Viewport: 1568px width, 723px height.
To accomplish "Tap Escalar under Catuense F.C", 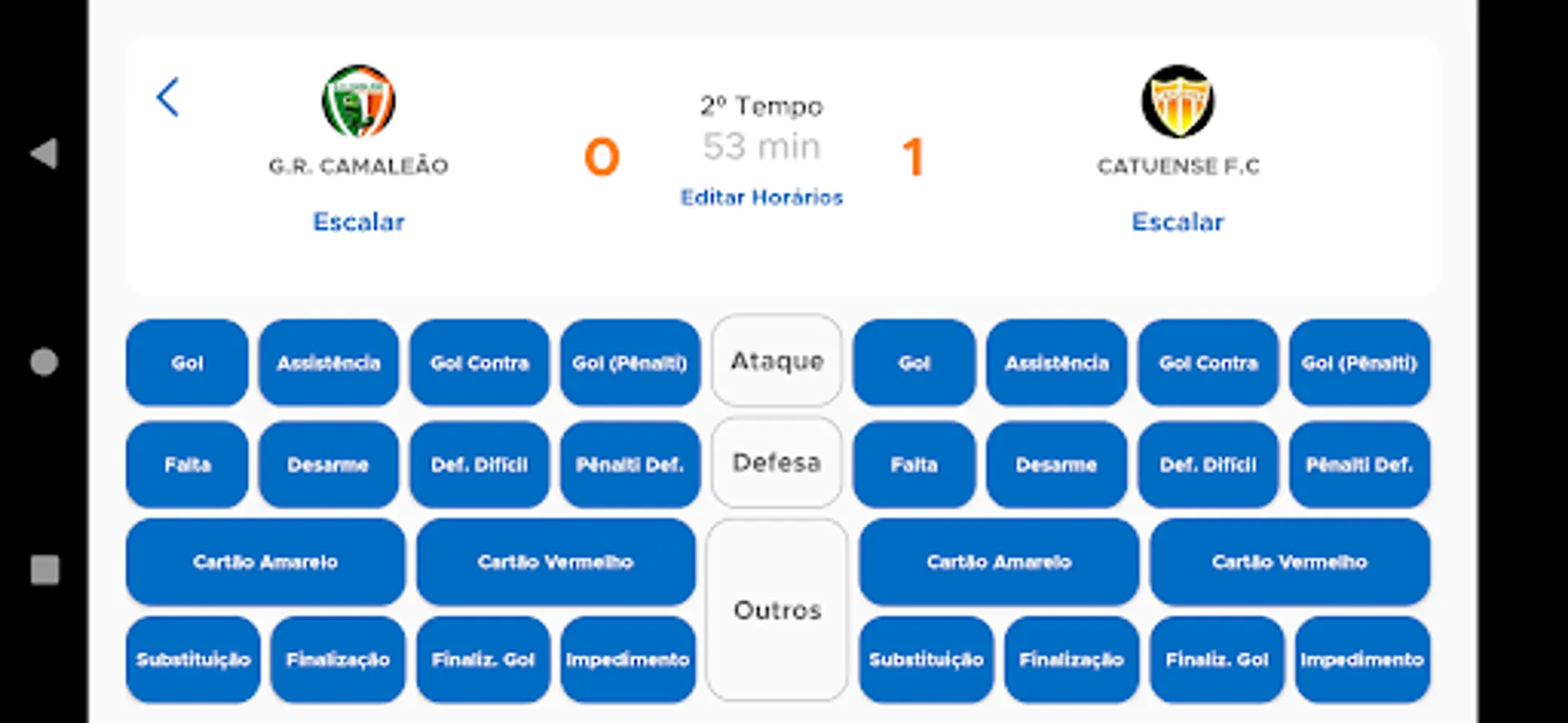I will click(1178, 222).
